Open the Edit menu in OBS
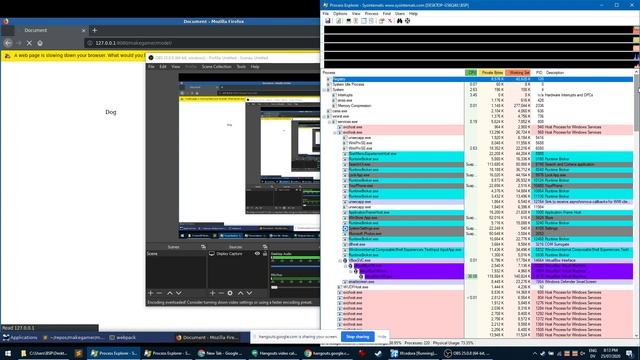The height and width of the screenshot is (360, 640). pos(163,67)
